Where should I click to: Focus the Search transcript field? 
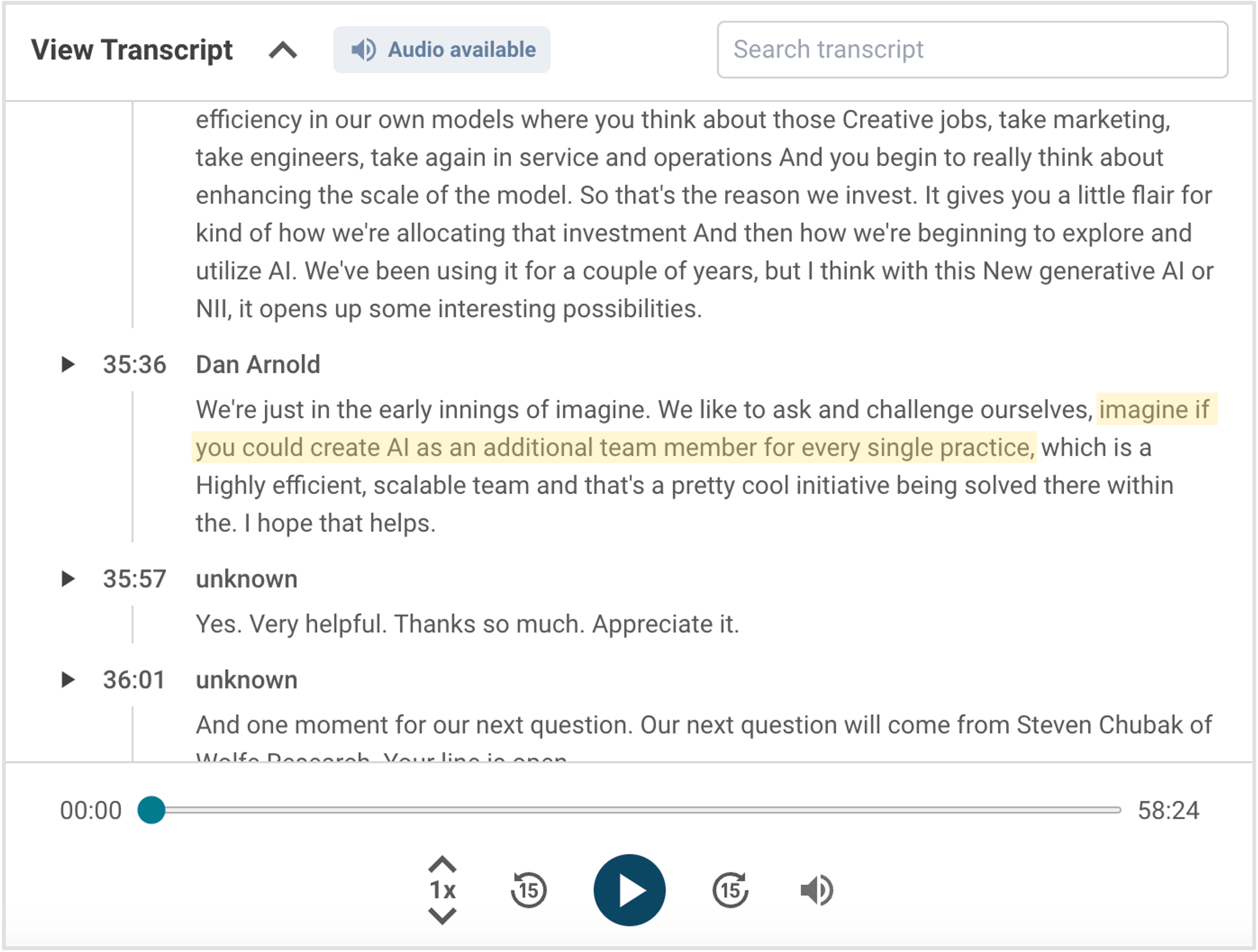(972, 50)
